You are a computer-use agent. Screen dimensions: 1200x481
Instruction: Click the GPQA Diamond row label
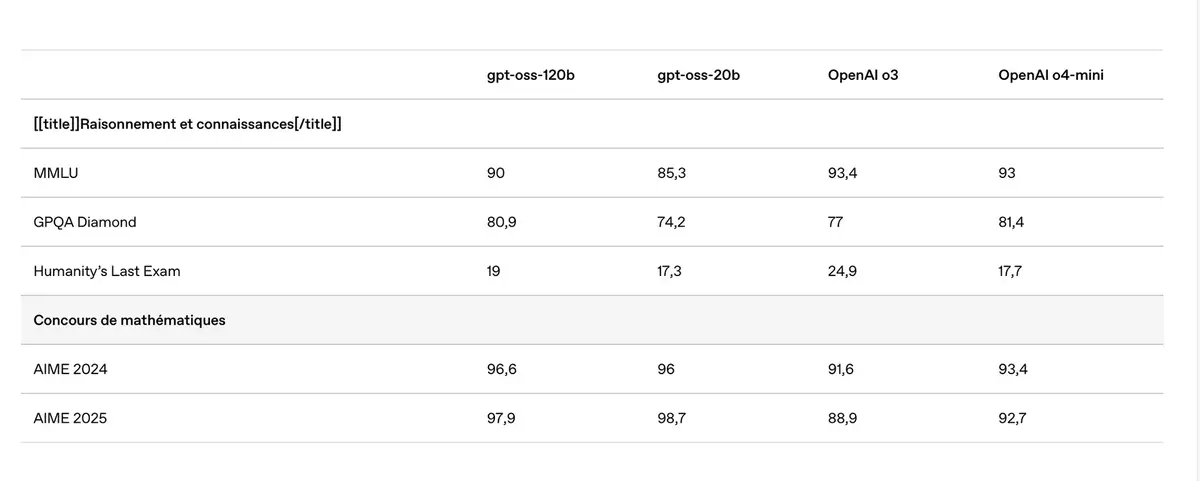point(85,222)
